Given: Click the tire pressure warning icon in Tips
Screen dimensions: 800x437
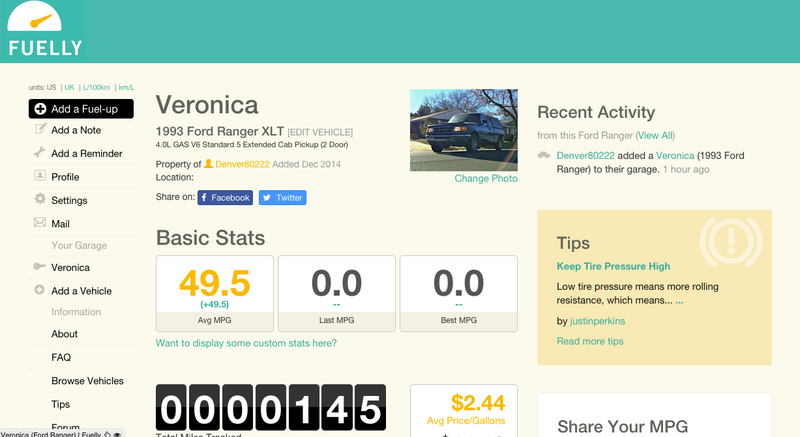Looking at the screenshot, I should click(x=731, y=241).
